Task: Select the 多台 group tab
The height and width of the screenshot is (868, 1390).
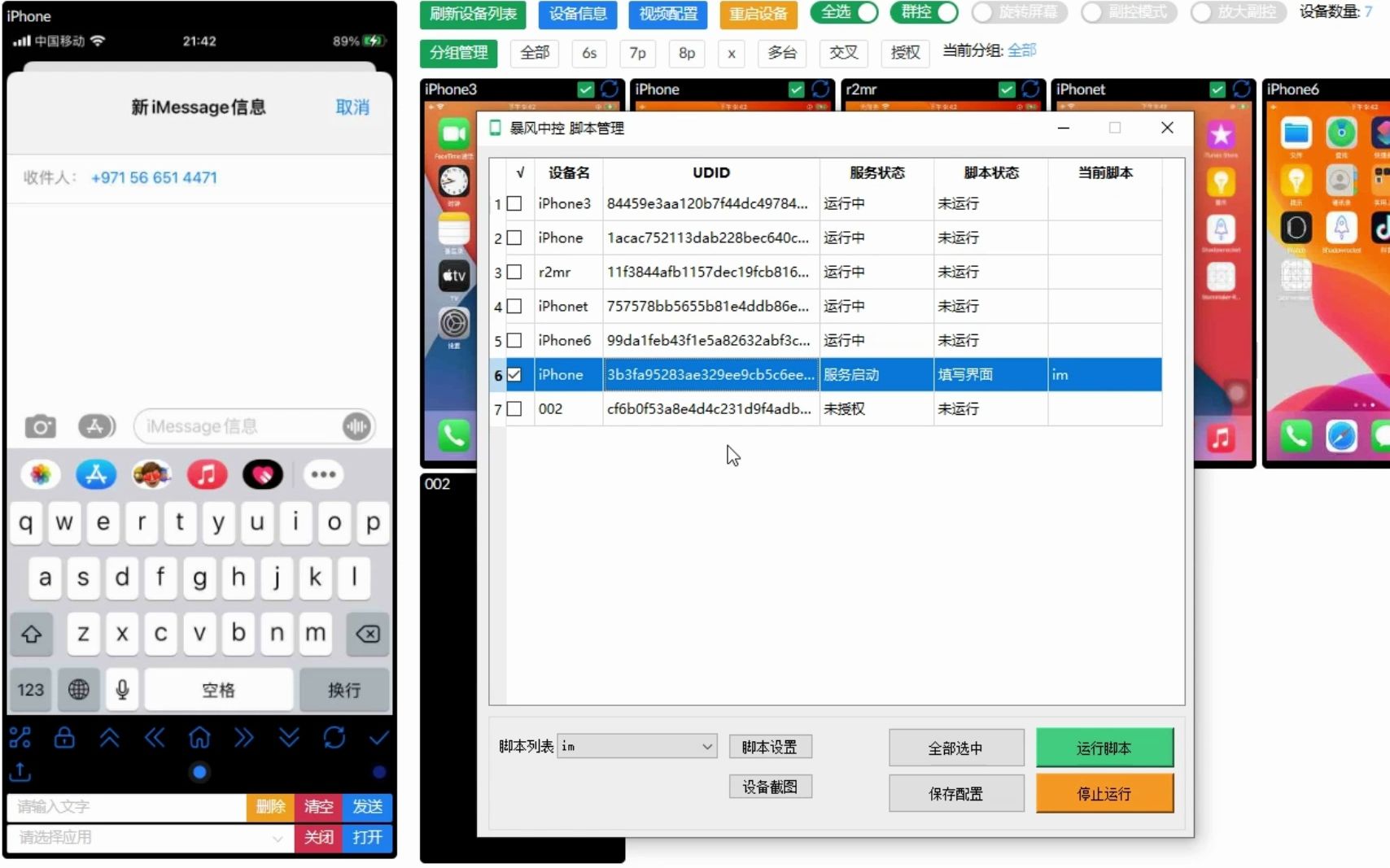Action: tap(782, 53)
